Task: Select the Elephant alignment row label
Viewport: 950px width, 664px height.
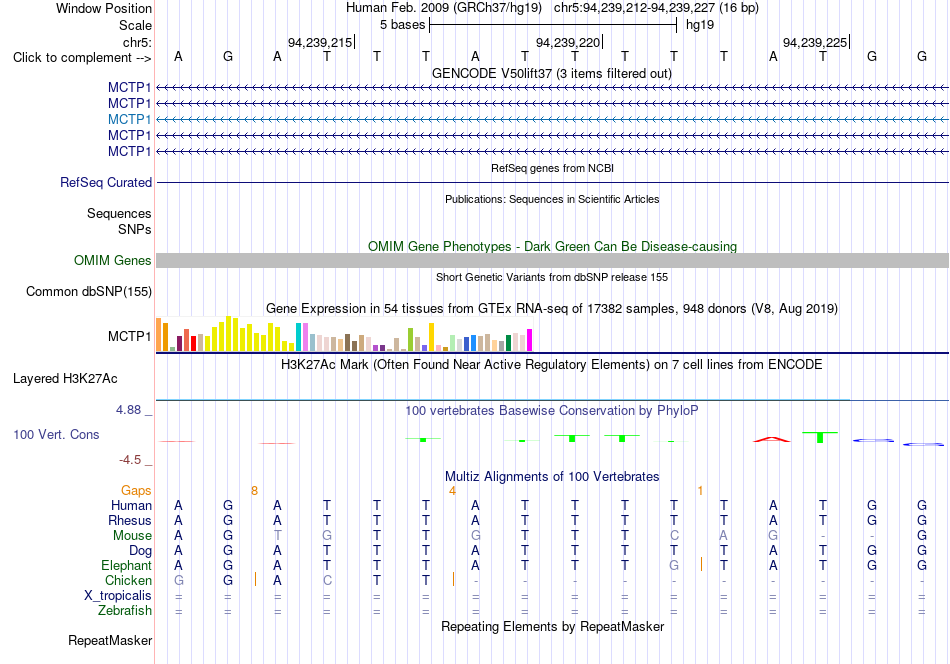Action: [x=126, y=565]
